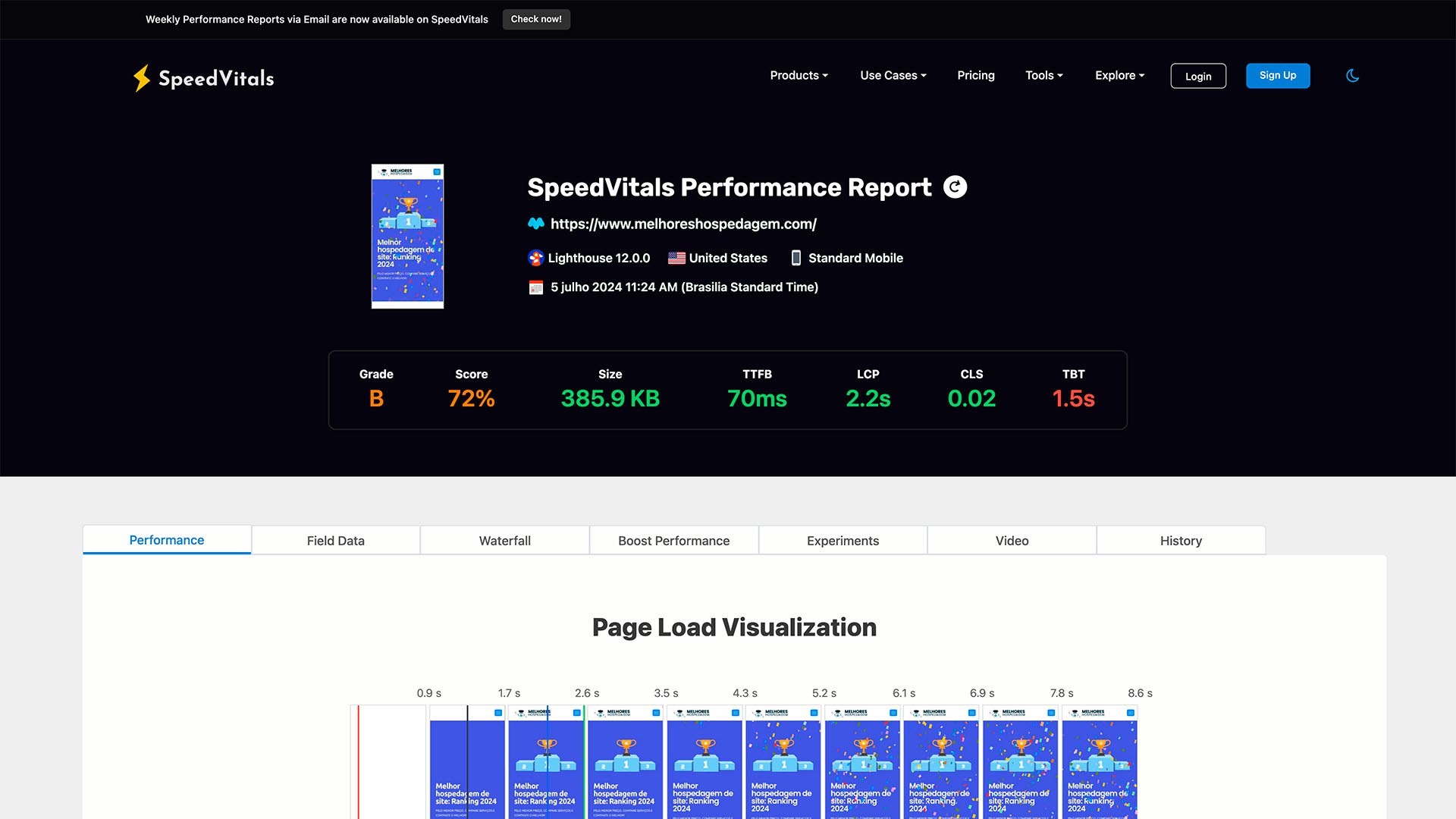Switch to the Boost Performance tab

click(674, 541)
